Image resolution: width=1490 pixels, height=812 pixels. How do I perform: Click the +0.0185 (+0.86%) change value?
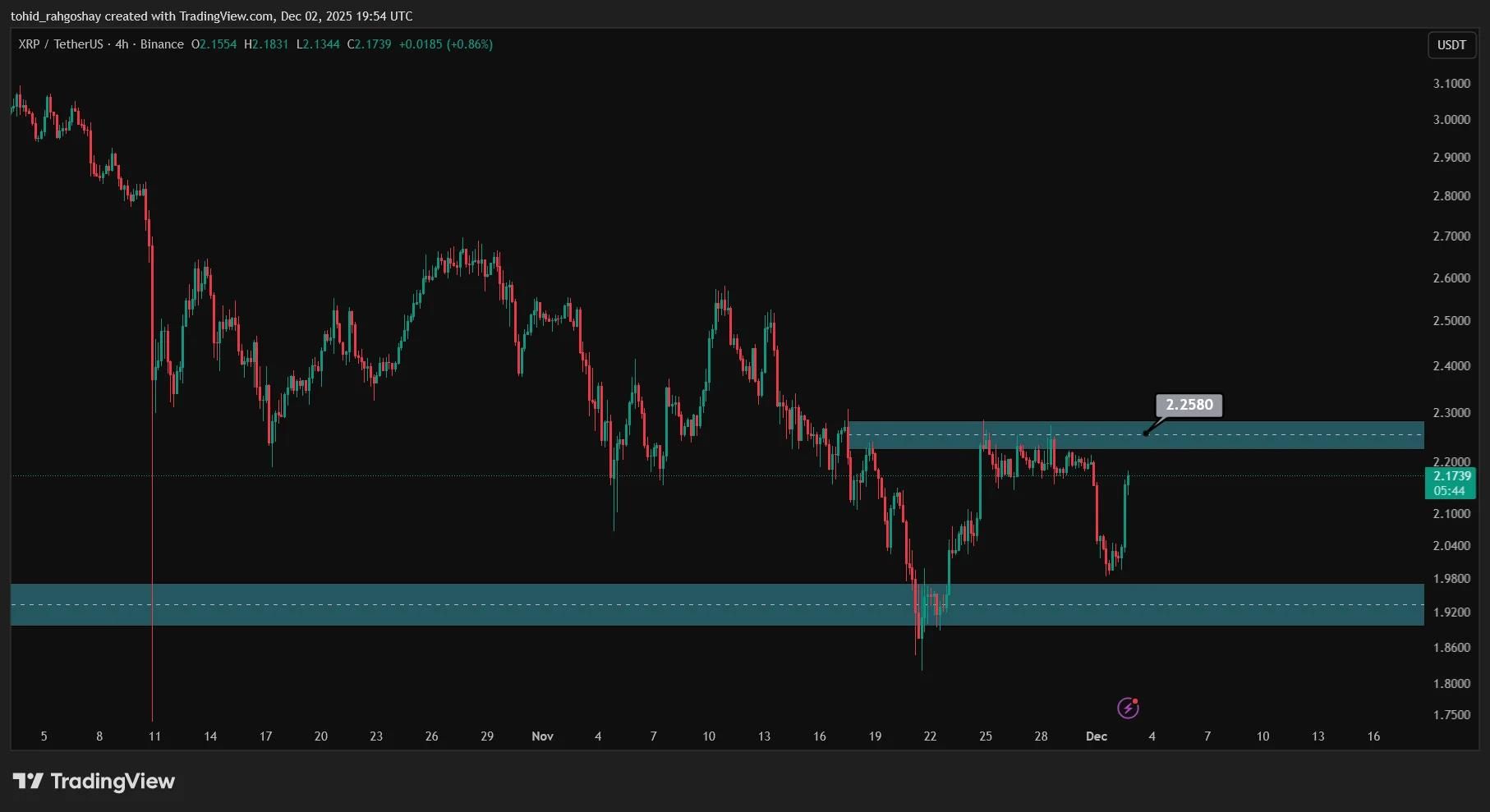coord(445,44)
